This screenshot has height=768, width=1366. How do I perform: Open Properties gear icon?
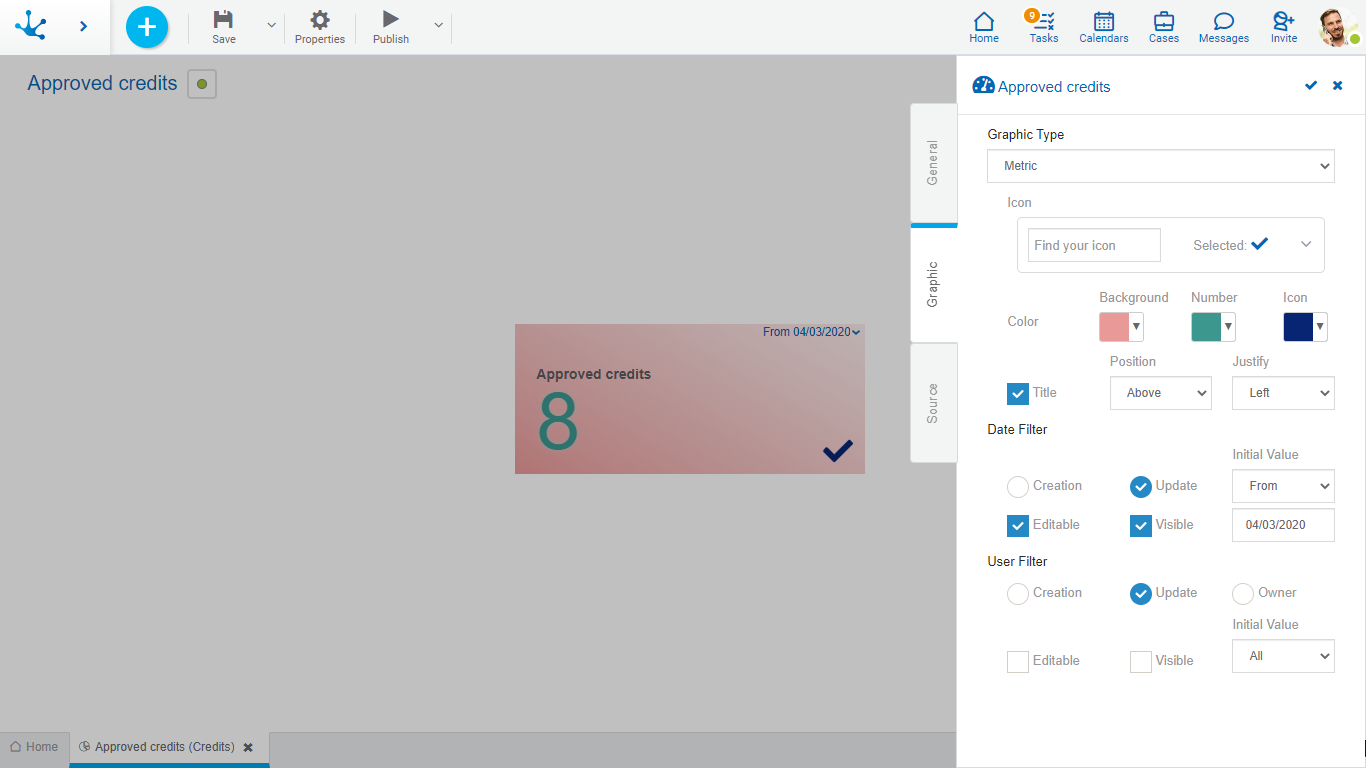pos(320,20)
